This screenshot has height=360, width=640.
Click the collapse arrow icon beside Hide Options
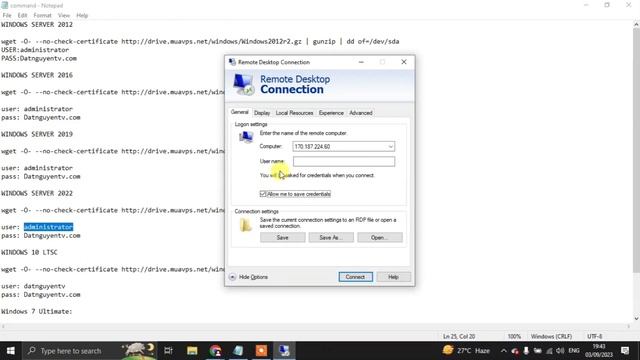[x=232, y=277]
